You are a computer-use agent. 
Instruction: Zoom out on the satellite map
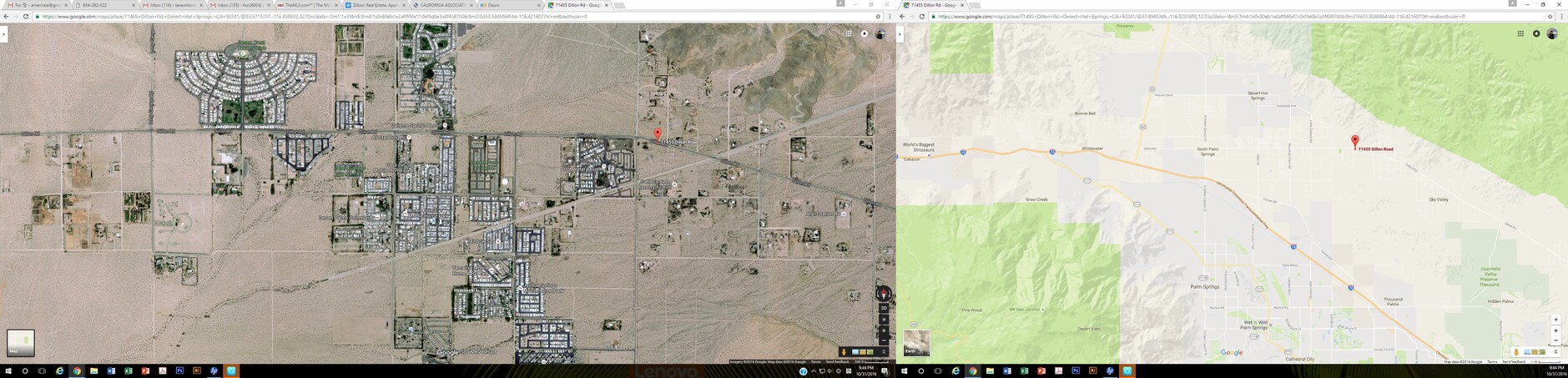tap(884, 340)
